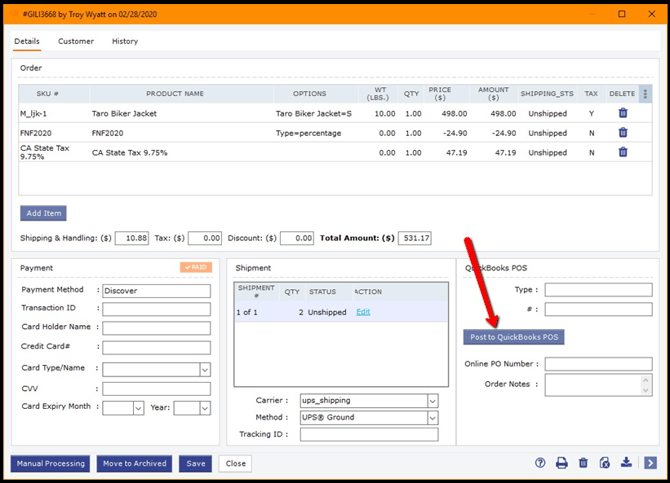Click the Move to Archived button
Viewport: 670px width, 483px height.
135,464
